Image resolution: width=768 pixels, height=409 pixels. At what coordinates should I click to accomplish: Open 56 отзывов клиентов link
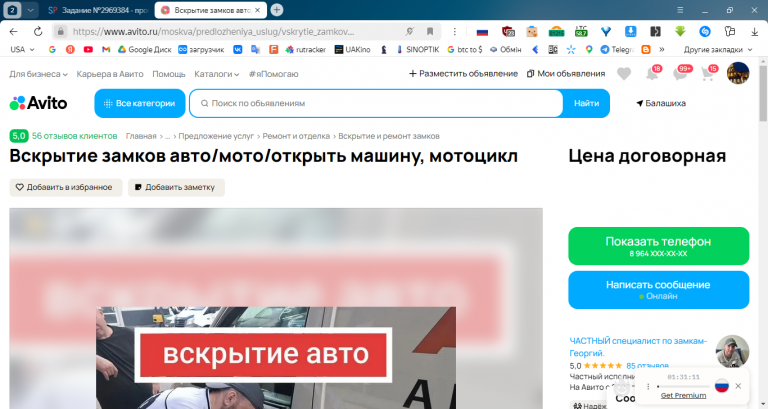coord(74,136)
